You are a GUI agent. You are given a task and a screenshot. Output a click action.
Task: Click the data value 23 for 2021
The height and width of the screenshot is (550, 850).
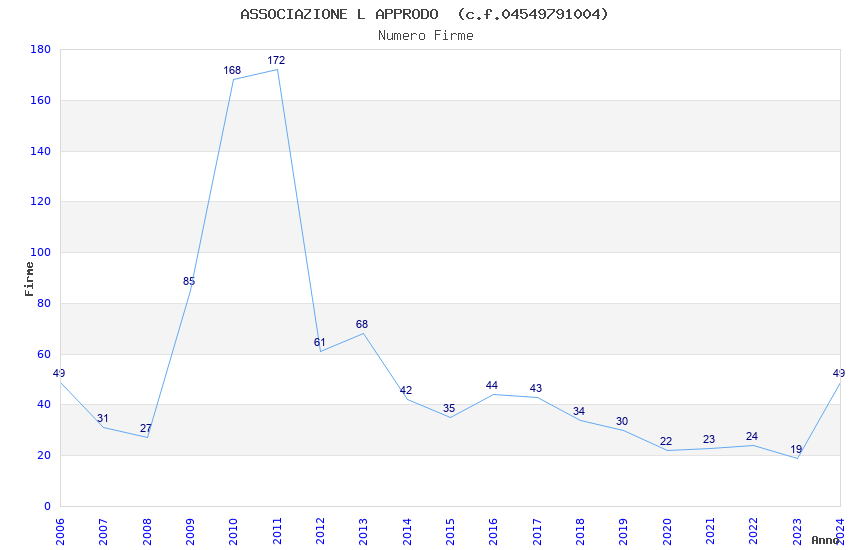(709, 439)
